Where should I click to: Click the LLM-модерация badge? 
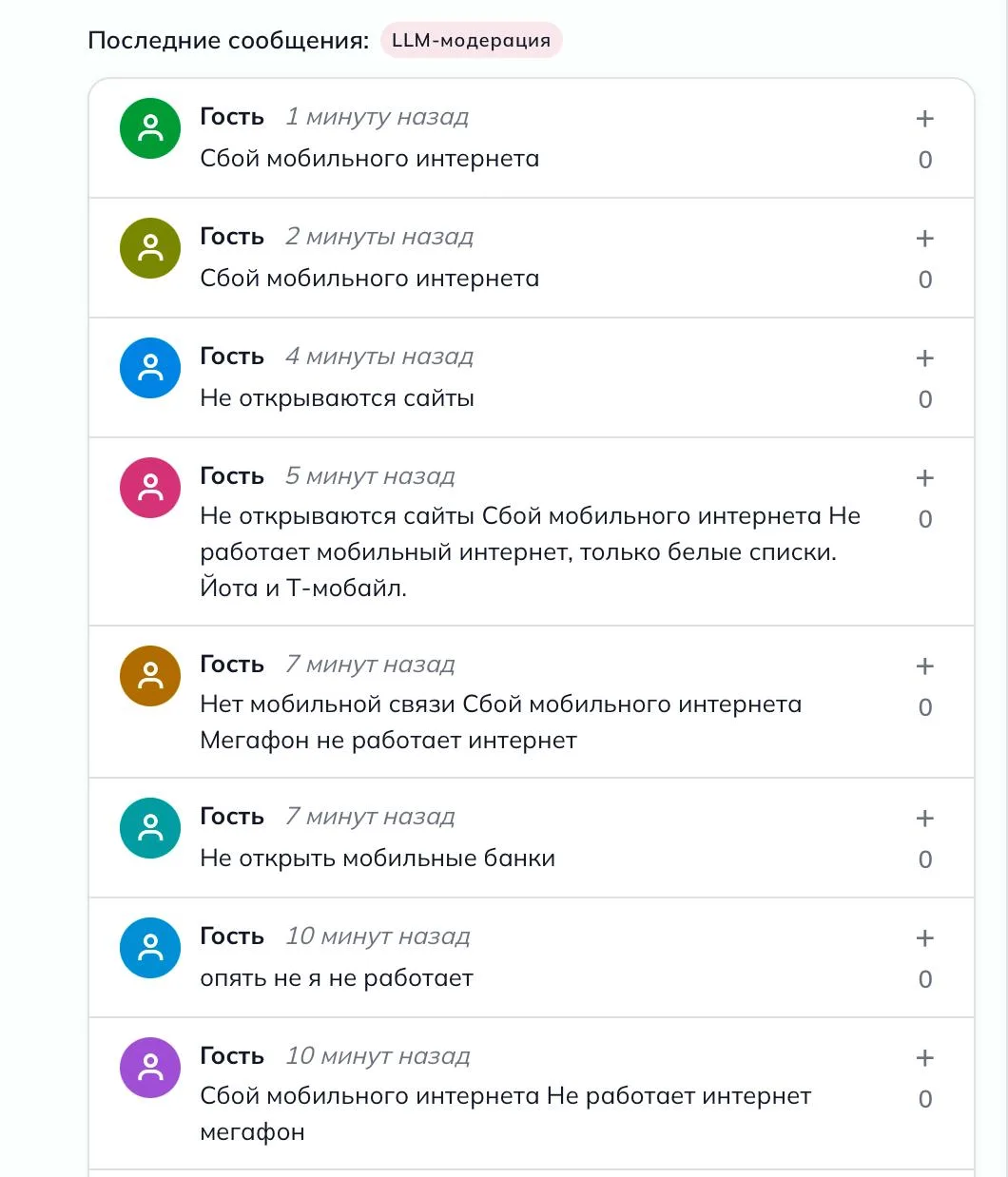pos(472,41)
